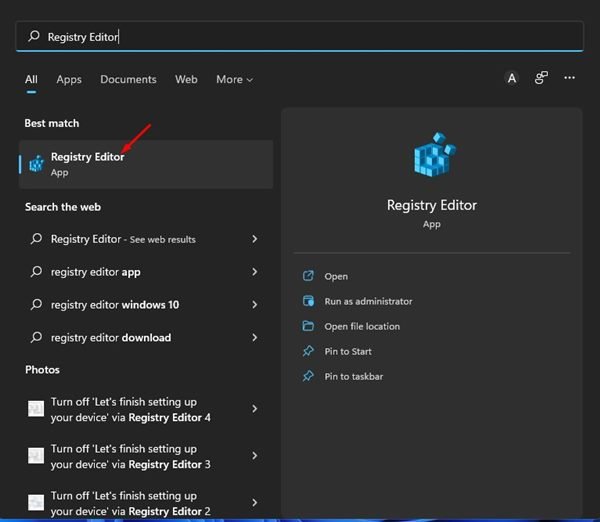Click the Open file location folder icon
The height and width of the screenshot is (522, 600).
click(308, 326)
